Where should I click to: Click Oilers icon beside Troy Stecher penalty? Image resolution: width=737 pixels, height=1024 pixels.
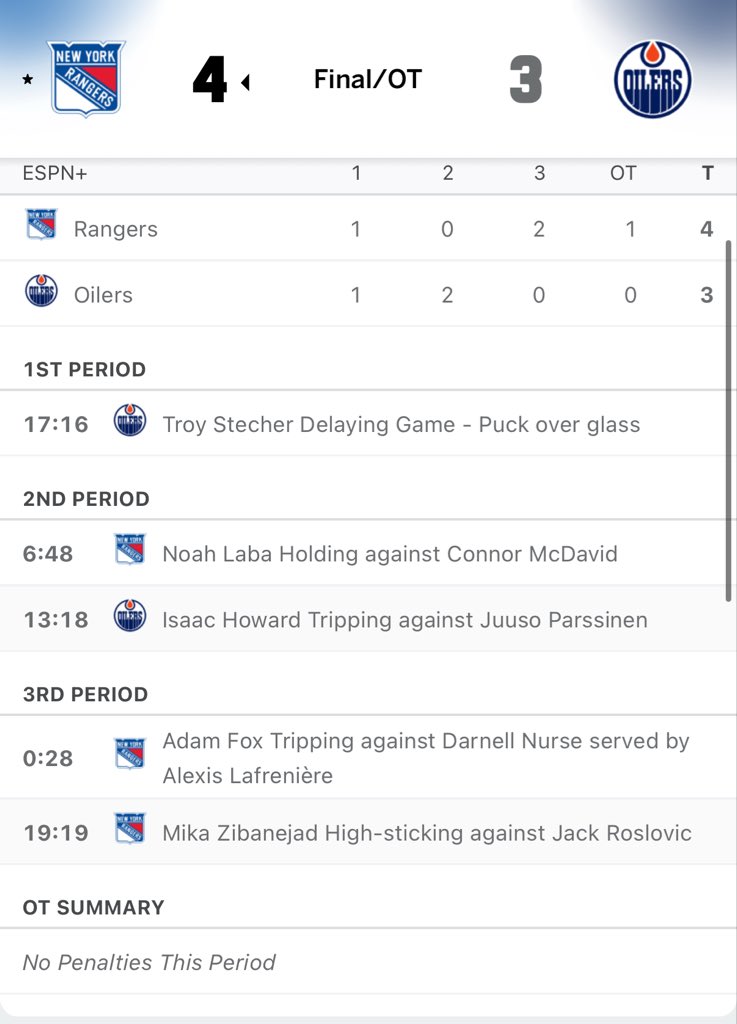coord(130,421)
